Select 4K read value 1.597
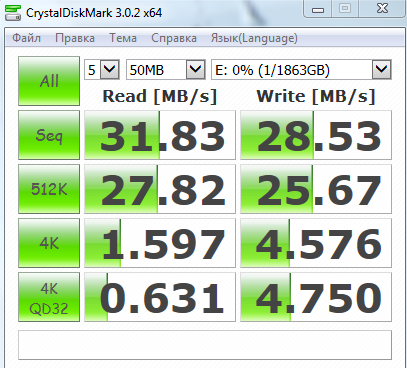The height and width of the screenshot is (368, 407). click(x=160, y=243)
